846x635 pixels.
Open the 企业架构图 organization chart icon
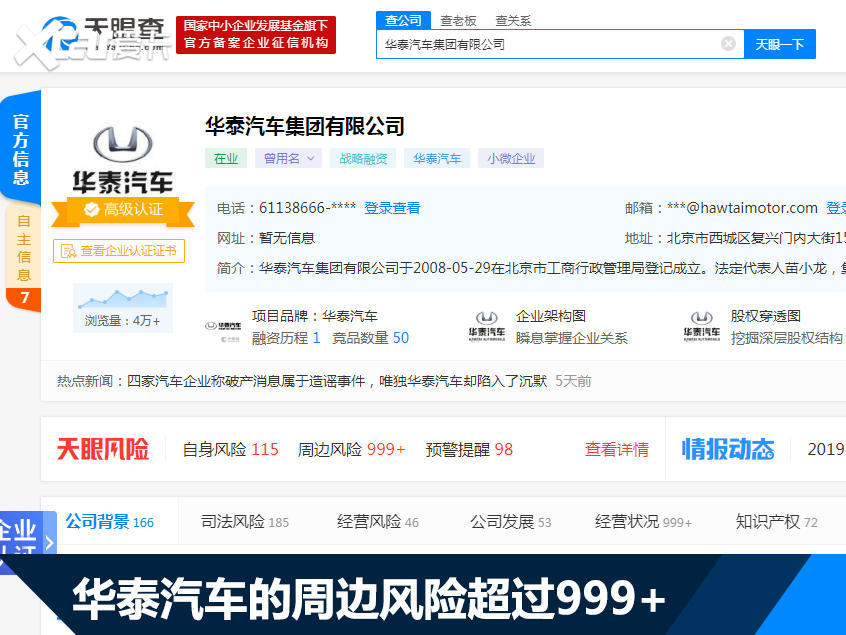point(487,322)
